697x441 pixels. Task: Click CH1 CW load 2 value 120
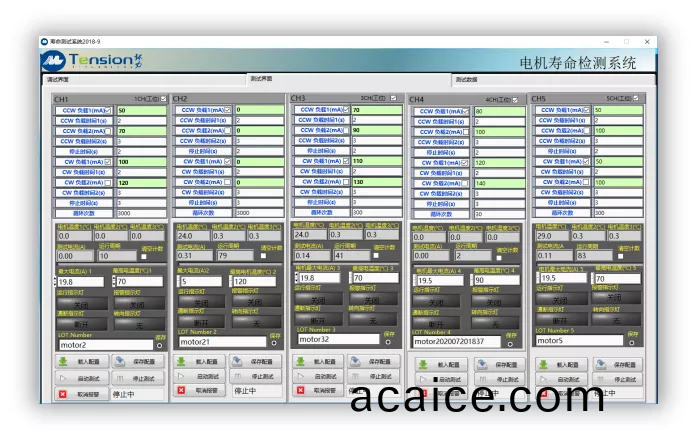(141, 183)
